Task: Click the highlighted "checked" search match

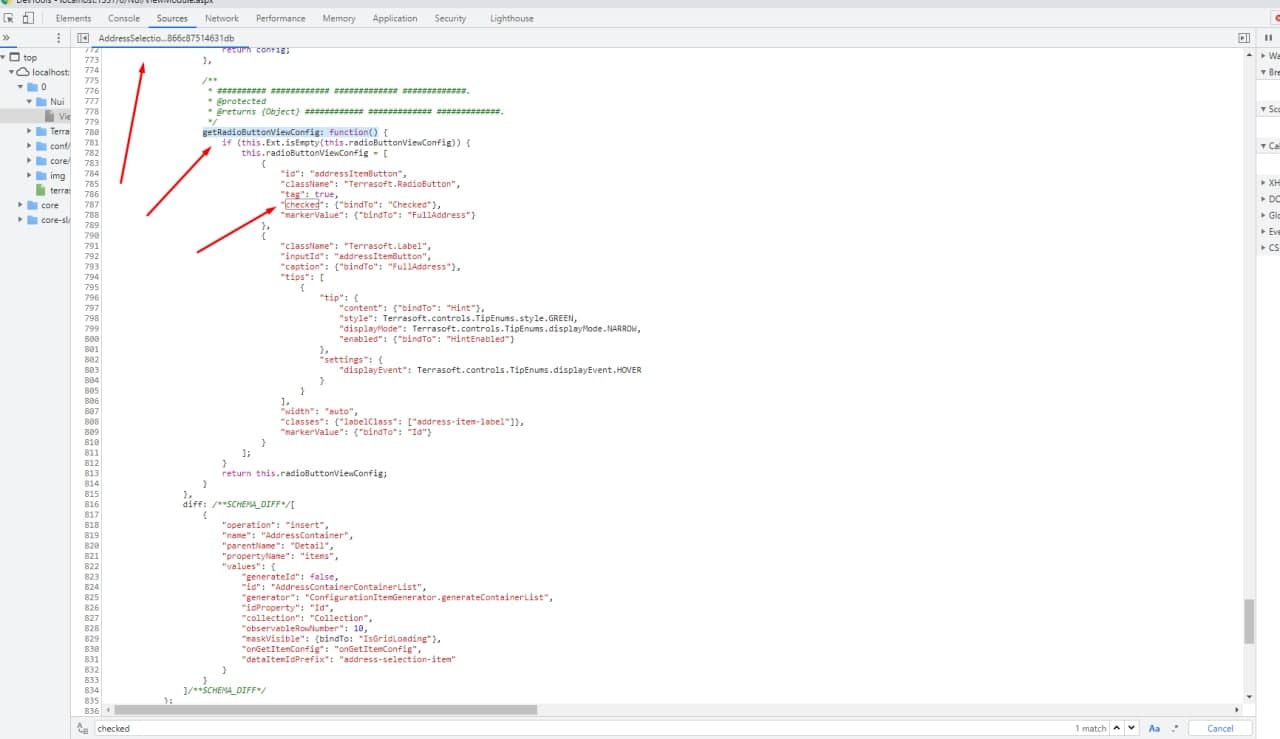Action: click(x=301, y=204)
